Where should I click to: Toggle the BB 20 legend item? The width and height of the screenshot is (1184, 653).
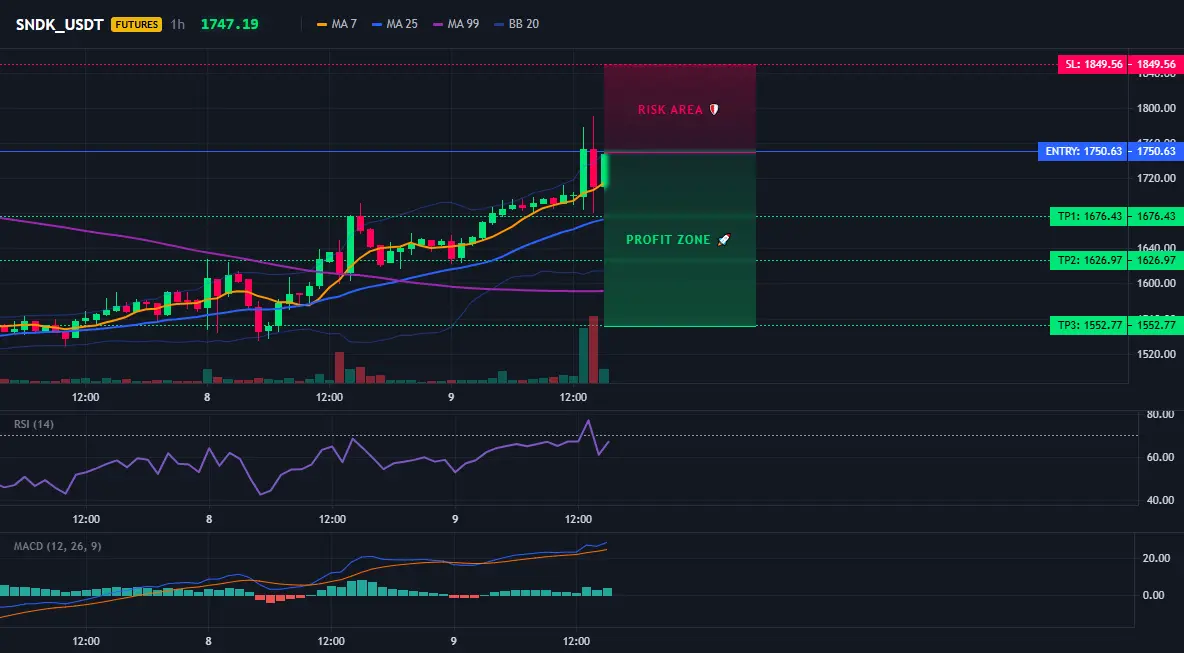click(516, 24)
